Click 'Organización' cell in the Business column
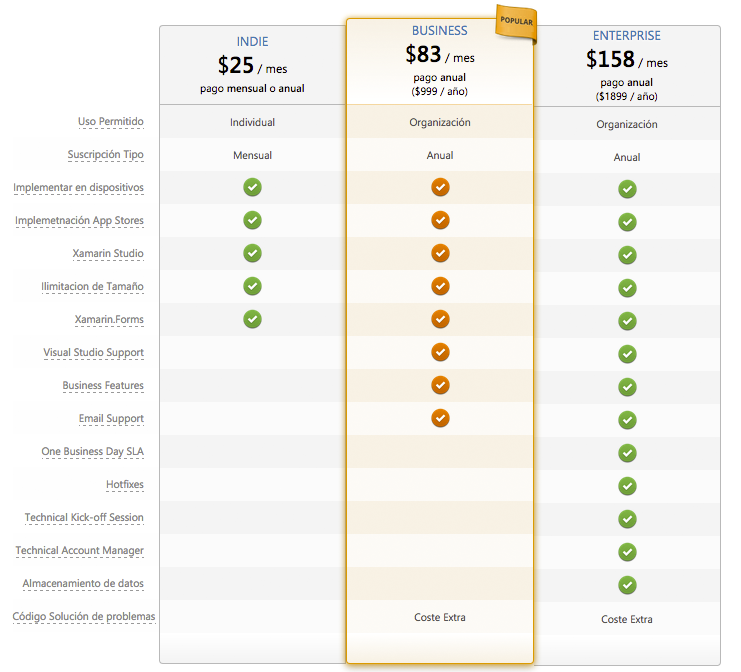 tap(439, 122)
